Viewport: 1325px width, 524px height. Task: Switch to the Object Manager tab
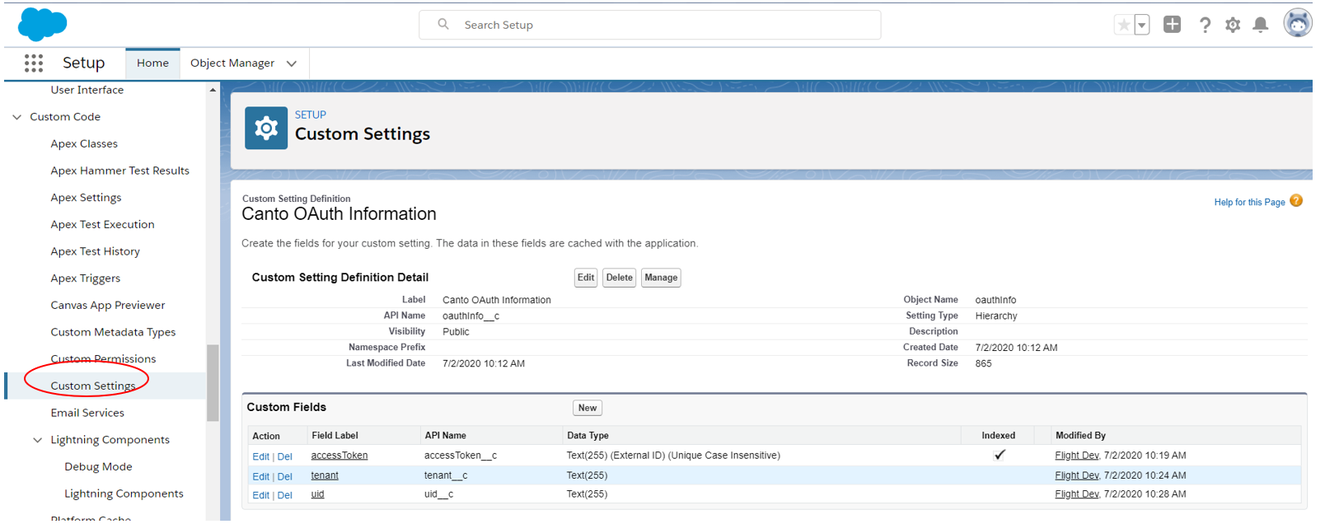pos(232,63)
